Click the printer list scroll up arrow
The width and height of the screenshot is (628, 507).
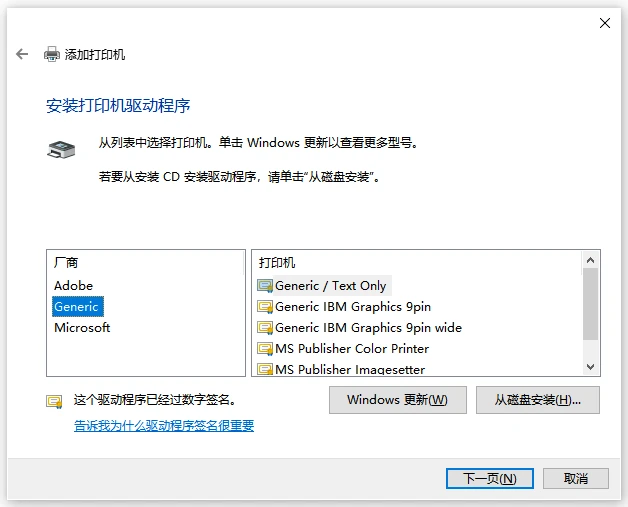(590, 260)
